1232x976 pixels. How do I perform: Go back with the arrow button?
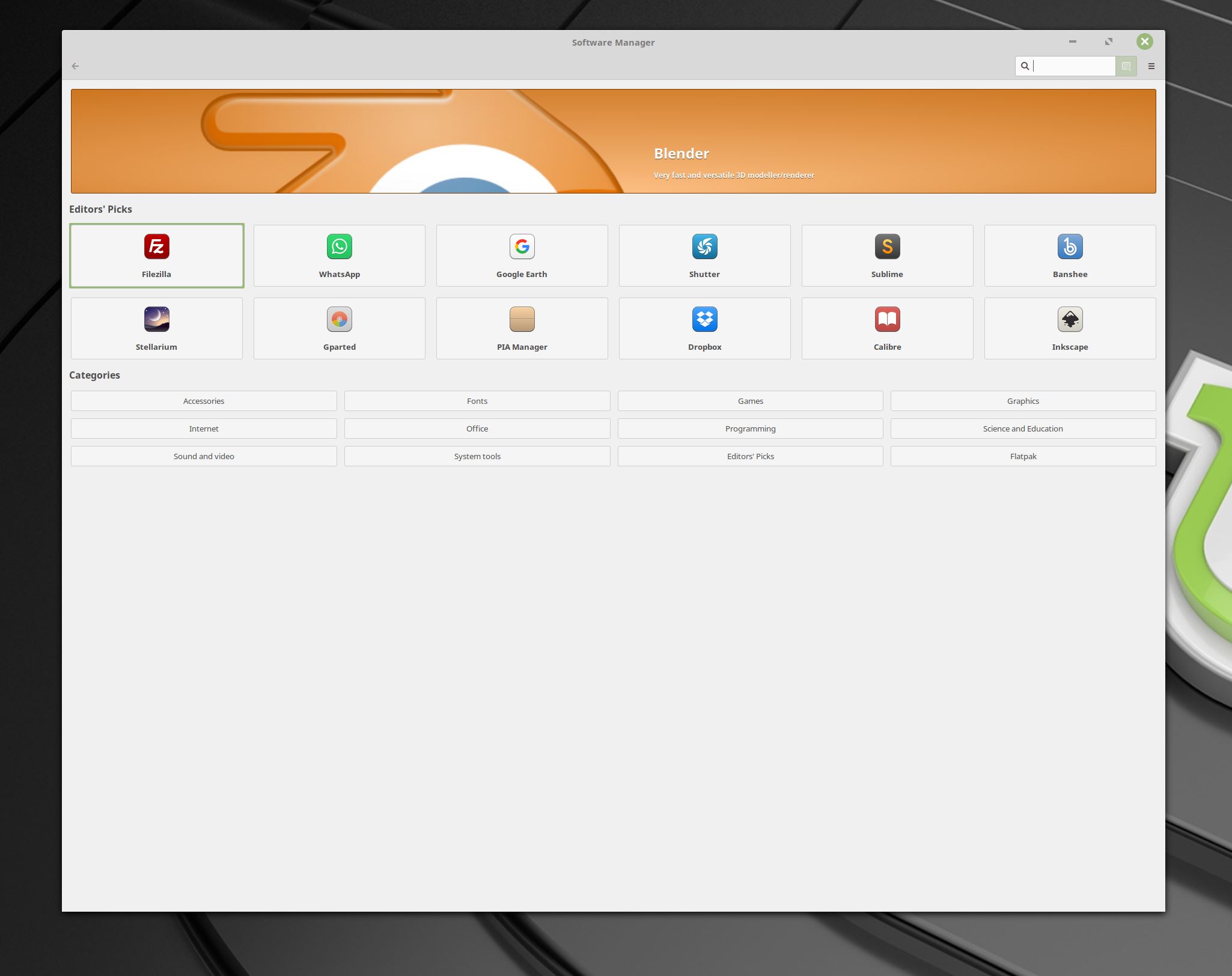tap(75, 66)
